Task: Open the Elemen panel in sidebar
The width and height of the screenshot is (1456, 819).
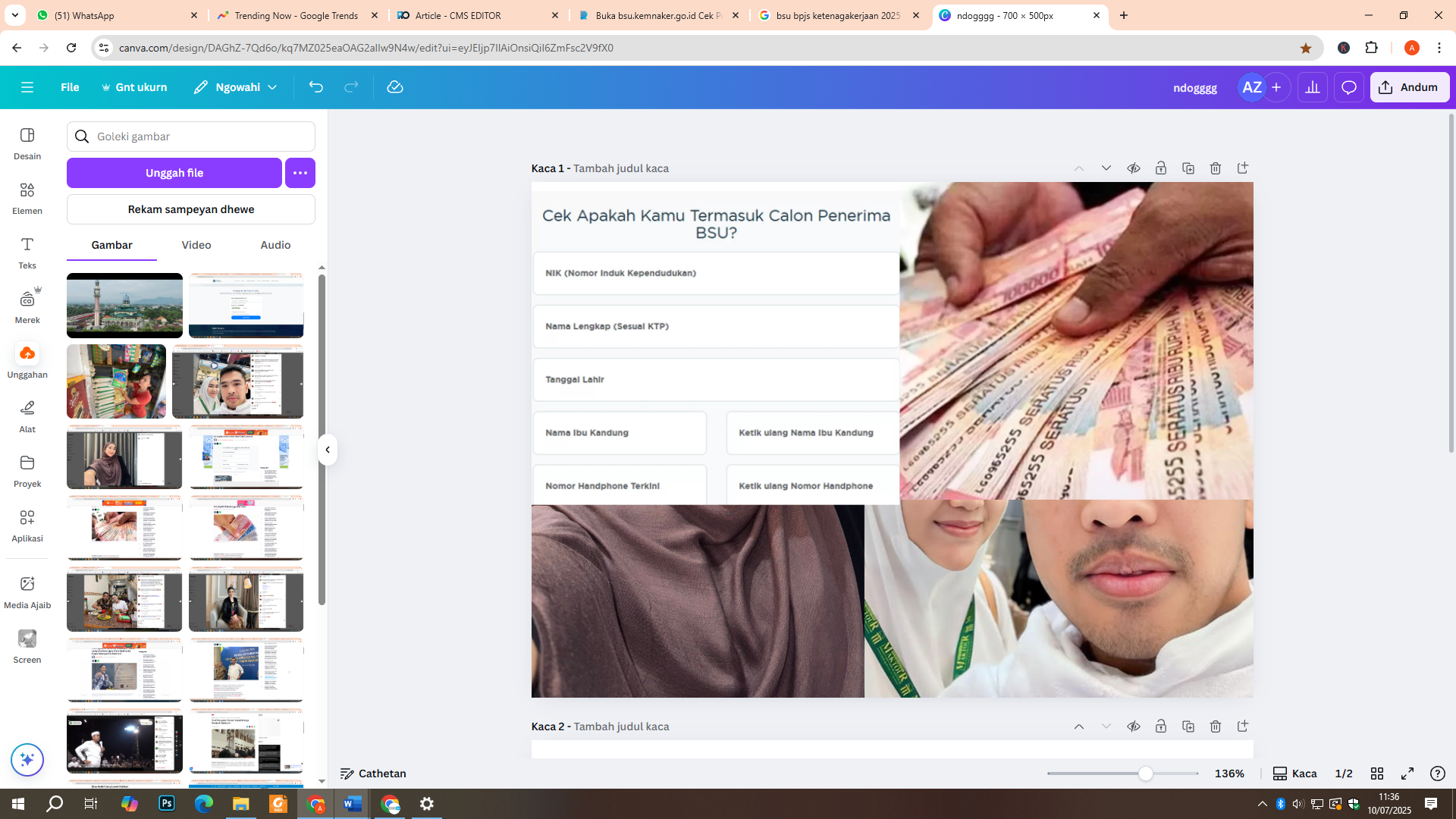Action: (27, 198)
